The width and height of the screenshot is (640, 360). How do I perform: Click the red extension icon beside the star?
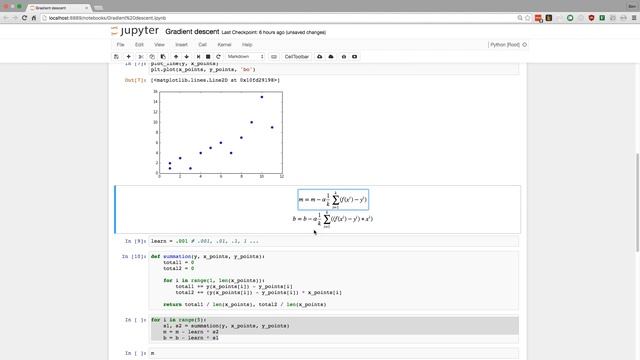538,18
